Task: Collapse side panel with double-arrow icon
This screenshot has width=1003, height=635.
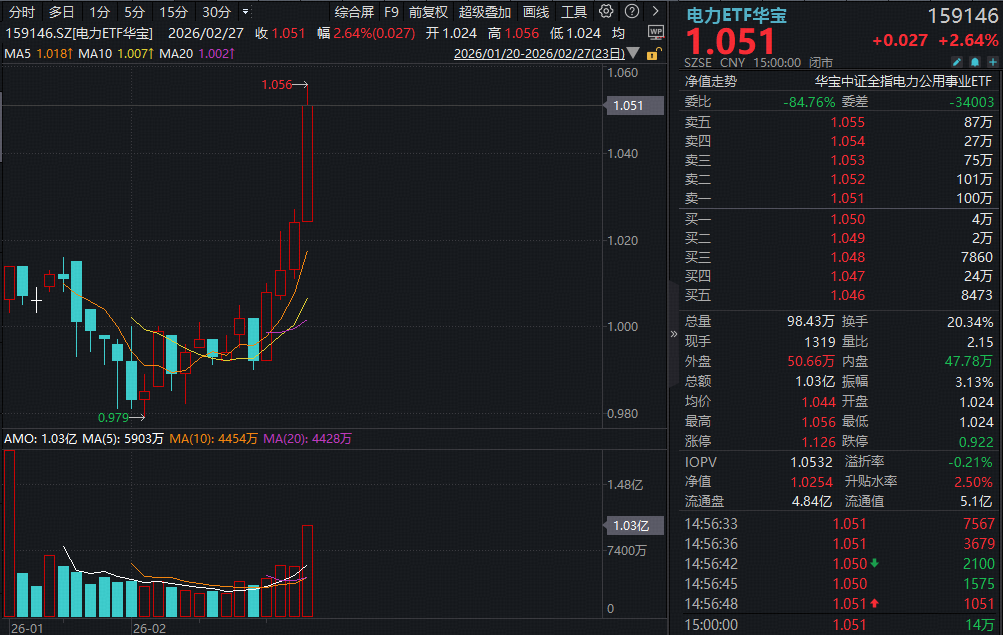Action: click(673, 333)
